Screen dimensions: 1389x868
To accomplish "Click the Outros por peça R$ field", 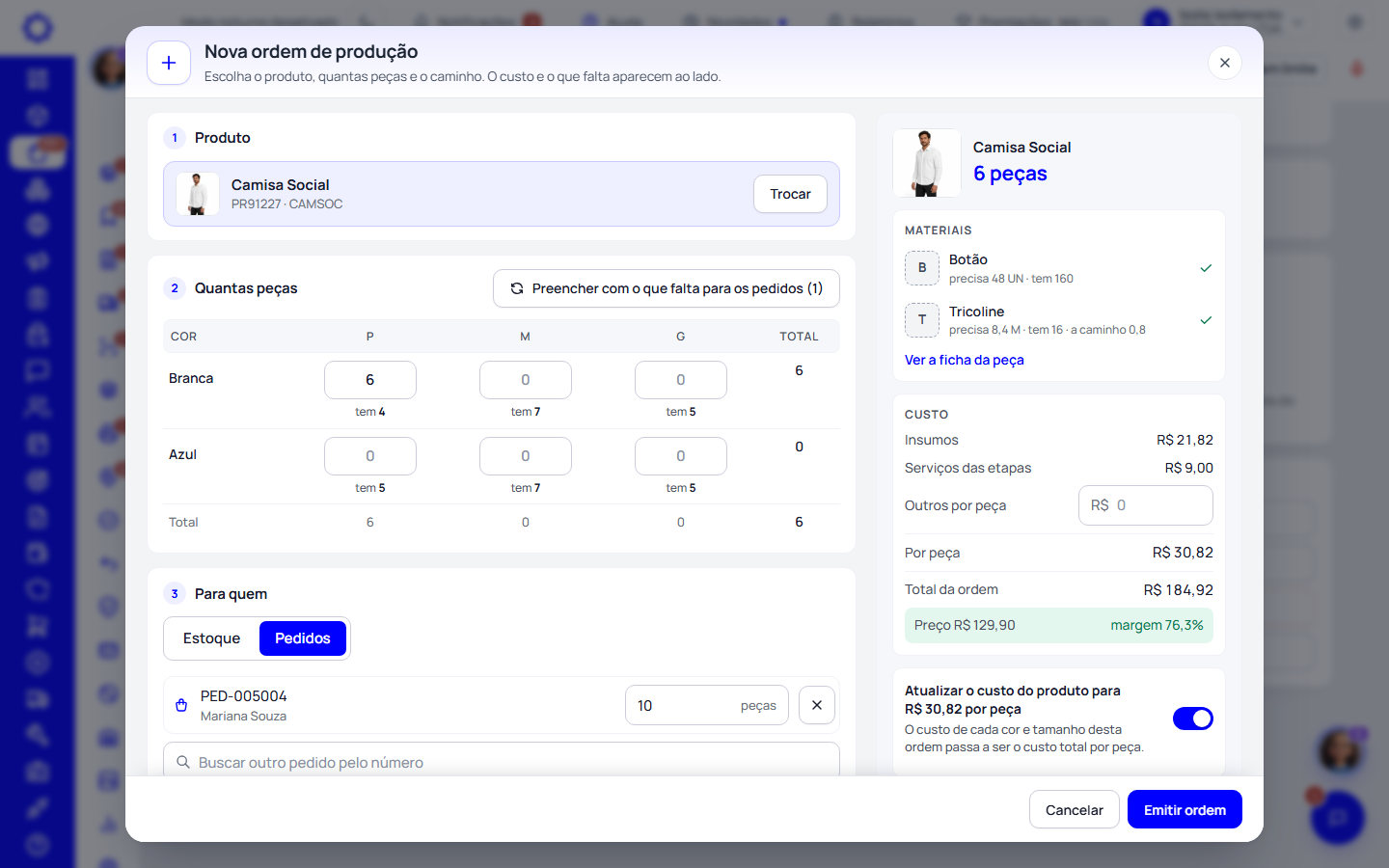I will 1146,505.
